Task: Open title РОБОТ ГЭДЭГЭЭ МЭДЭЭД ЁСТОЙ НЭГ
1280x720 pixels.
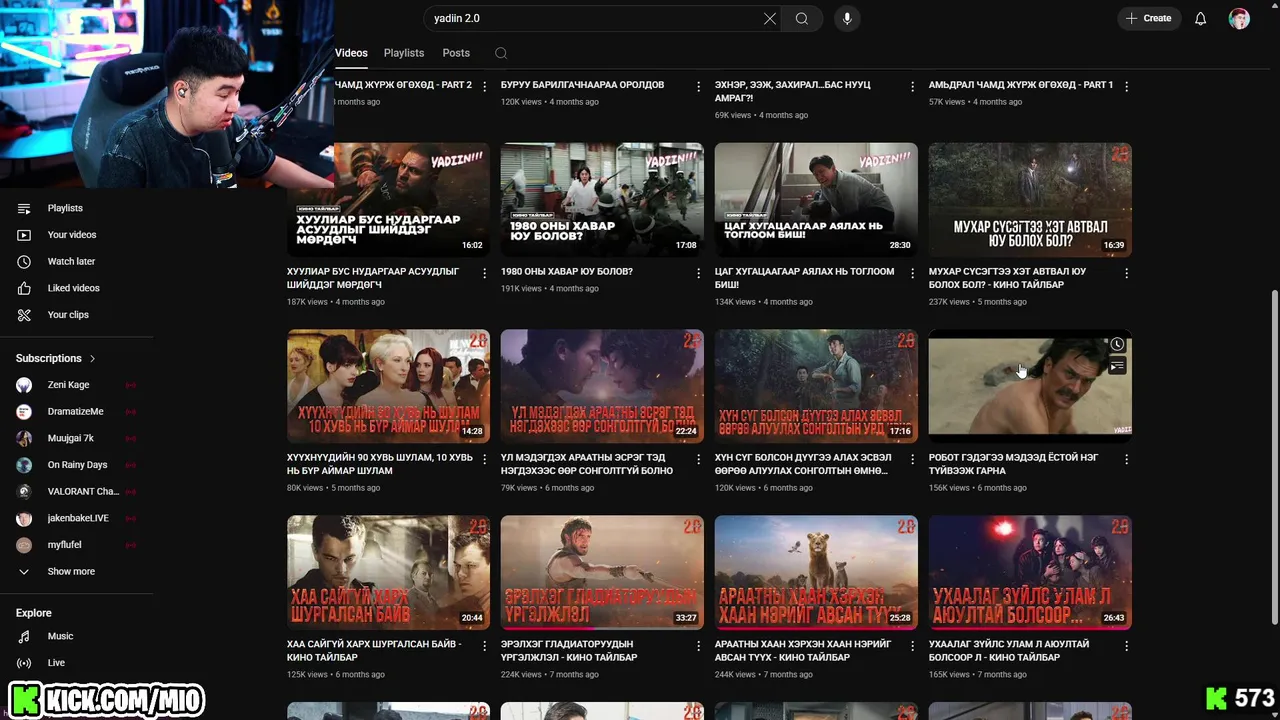Action: 1014,464
